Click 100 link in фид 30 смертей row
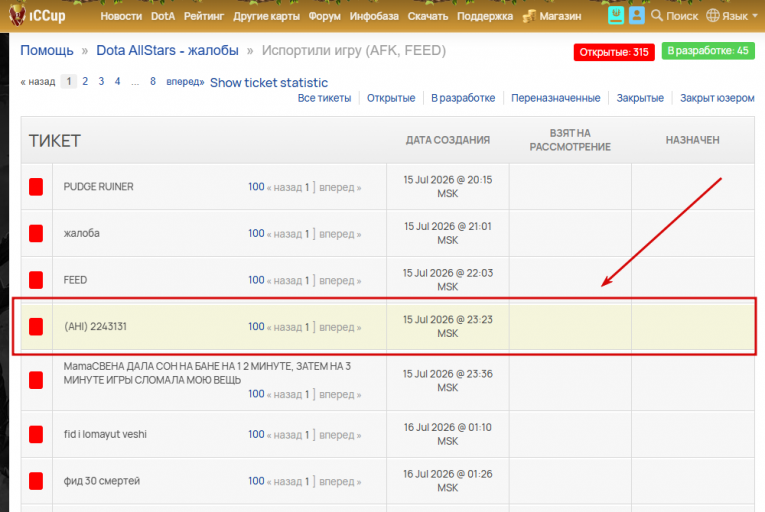Screen dimensions: 765x512 tap(256, 481)
